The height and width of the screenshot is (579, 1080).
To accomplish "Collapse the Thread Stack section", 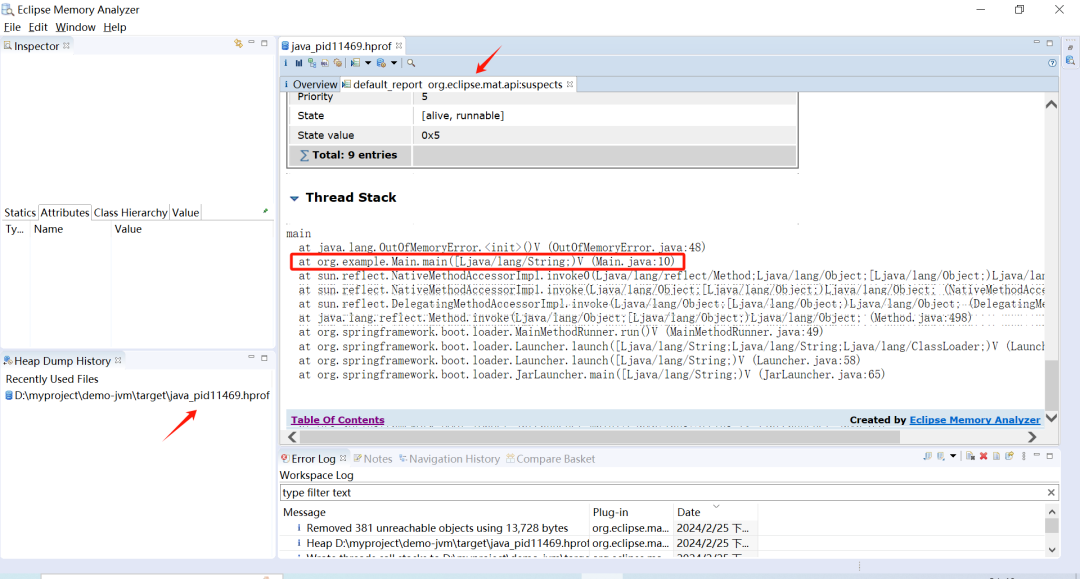I will click(294, 198).
